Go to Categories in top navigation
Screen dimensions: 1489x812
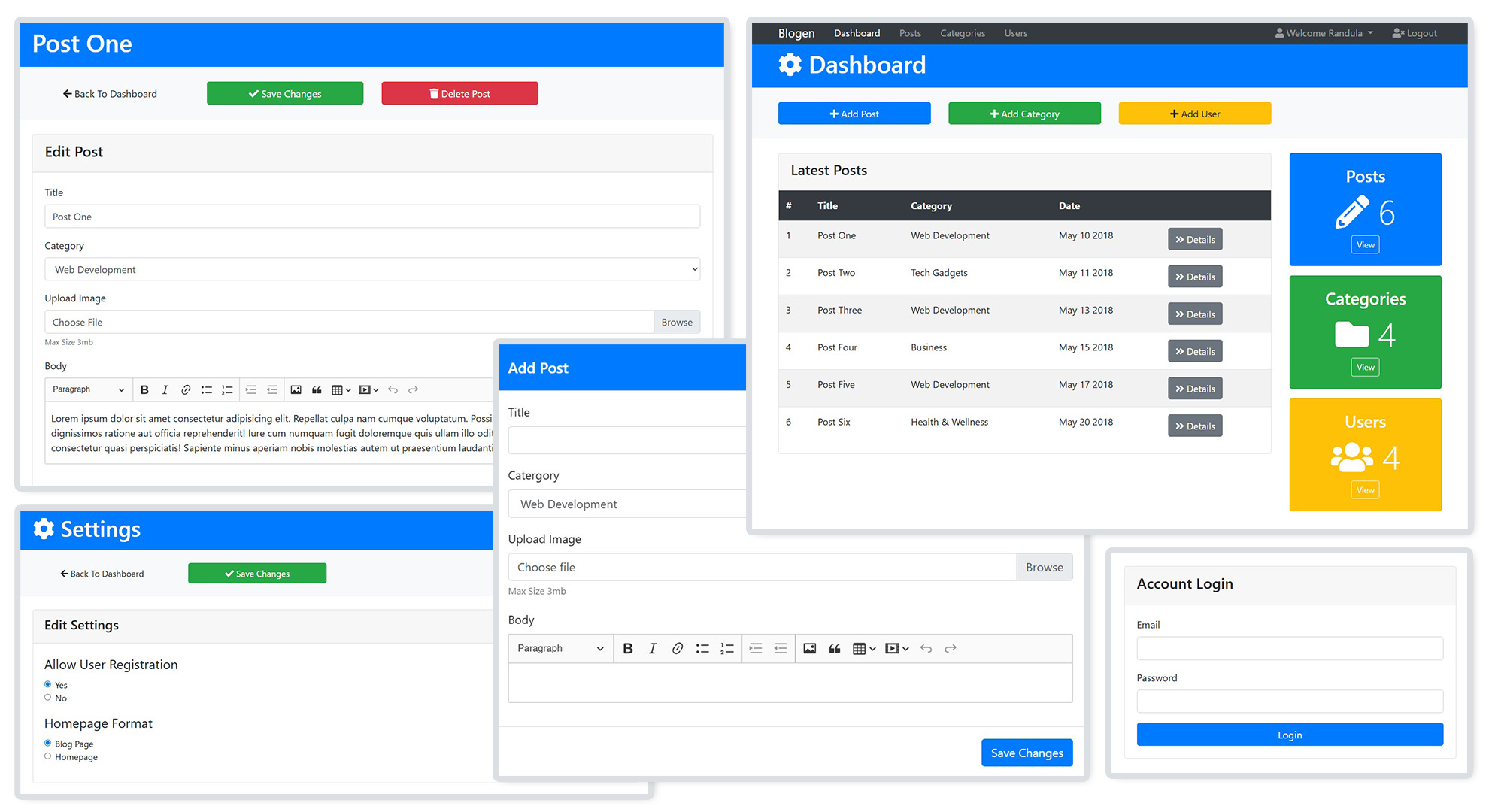(x=962, y=33)
